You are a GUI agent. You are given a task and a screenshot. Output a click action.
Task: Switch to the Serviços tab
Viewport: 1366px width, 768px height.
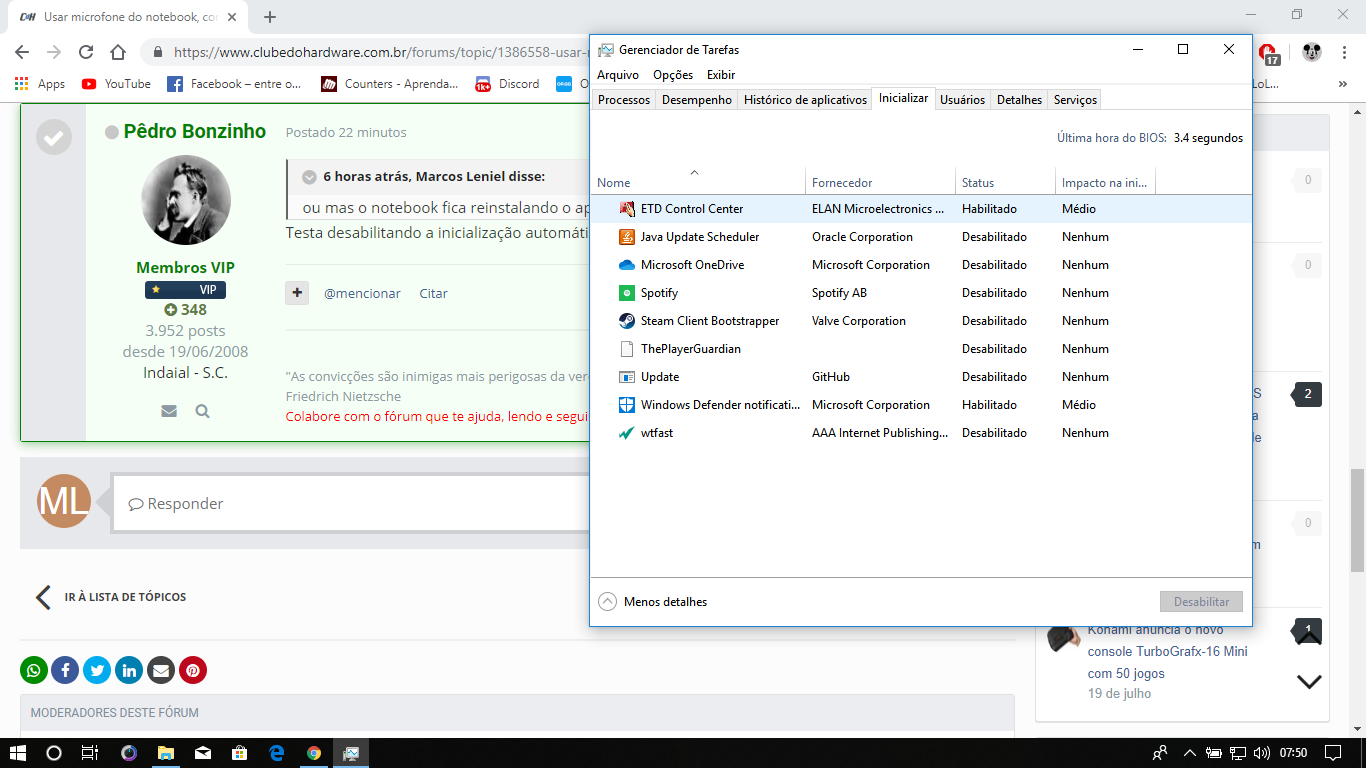pos(1075,100)
